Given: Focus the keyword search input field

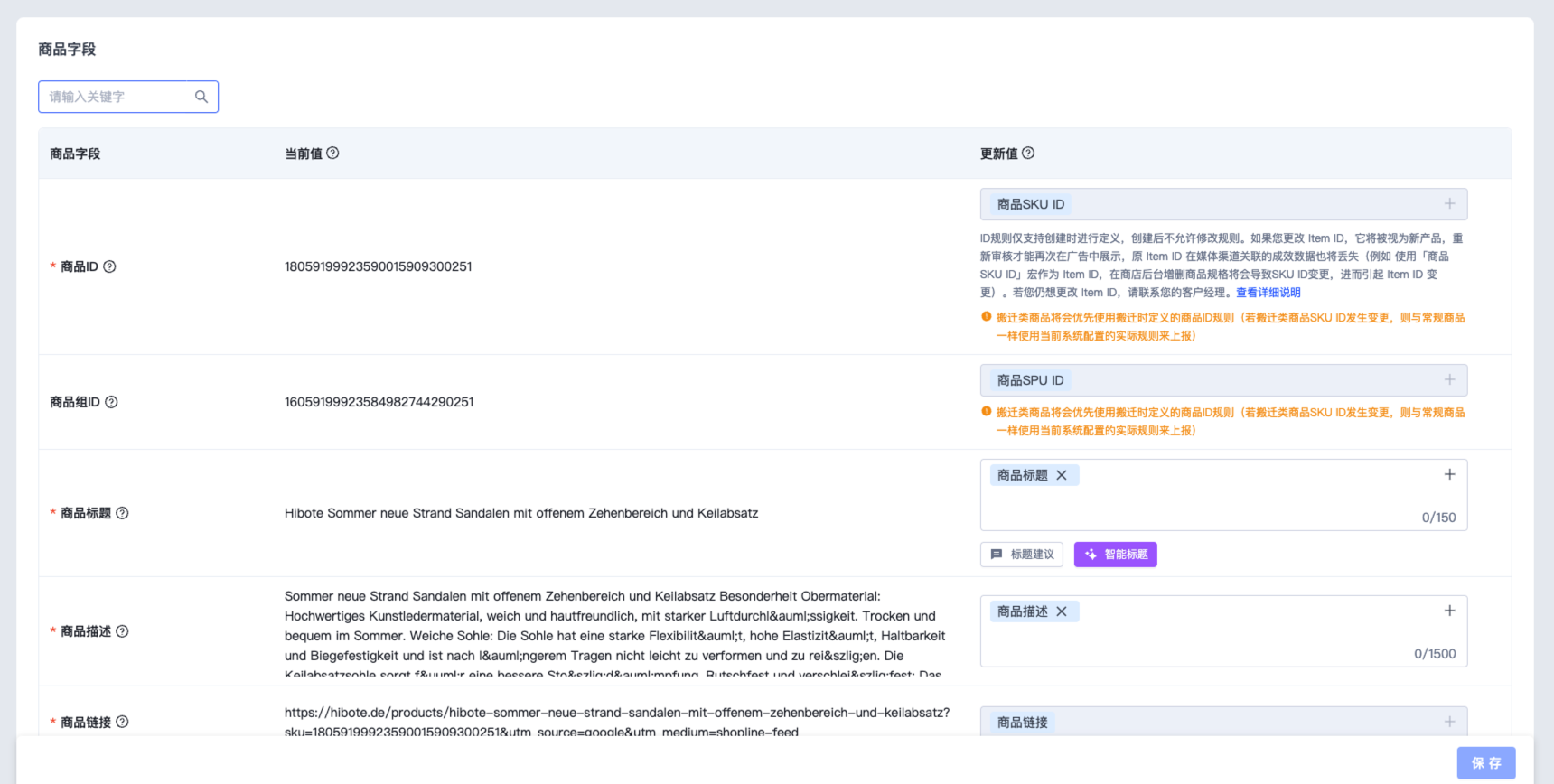Looking at the screenshot, I should [x=128, y=97].
